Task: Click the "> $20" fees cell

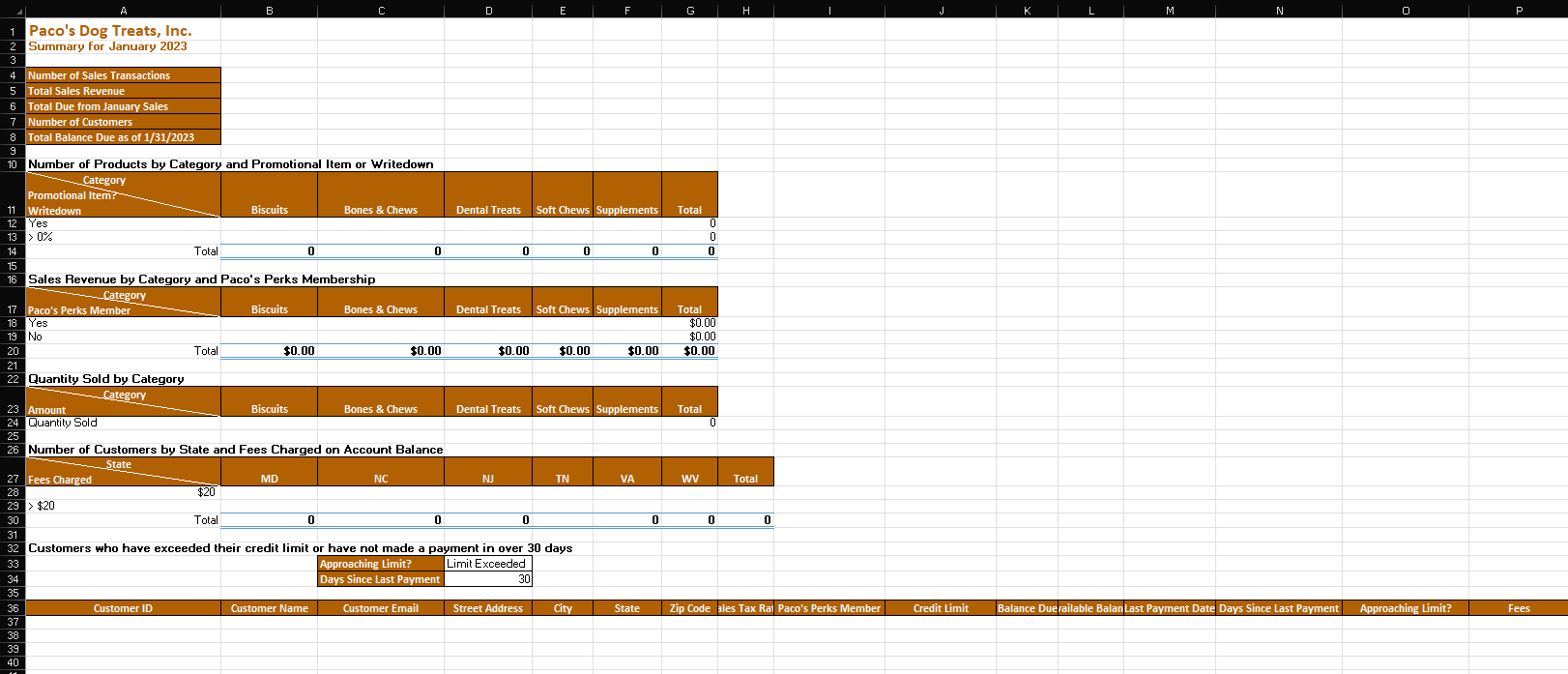Action: (123, 506)
